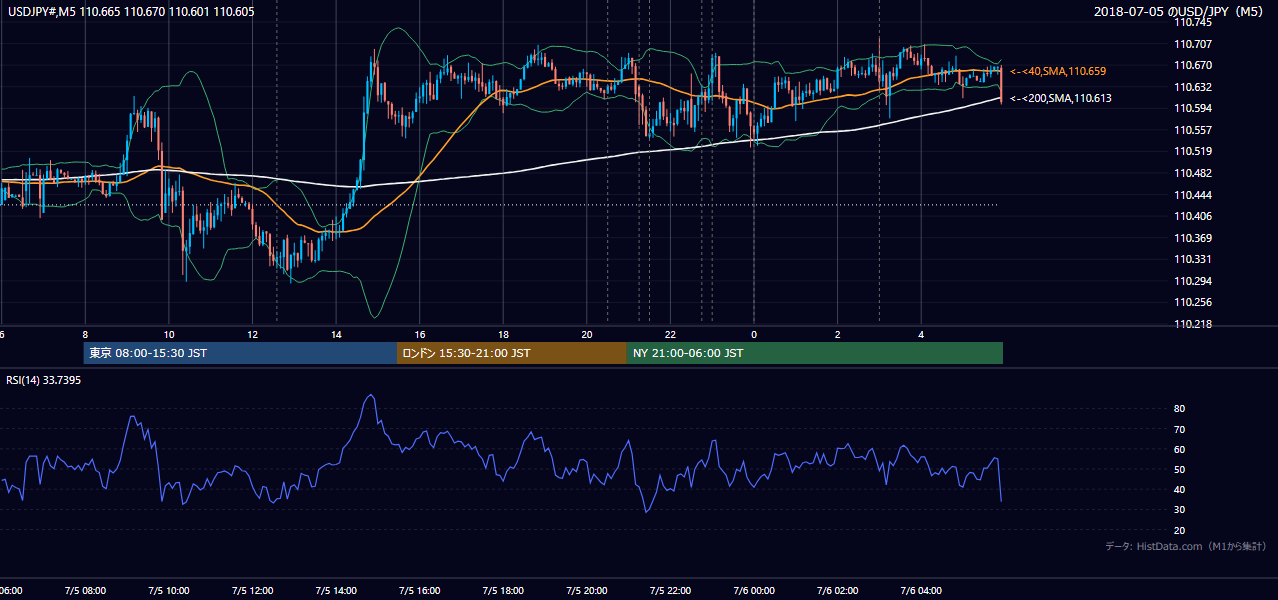Click price axis value 110.294

click(x=1192, y=281)
